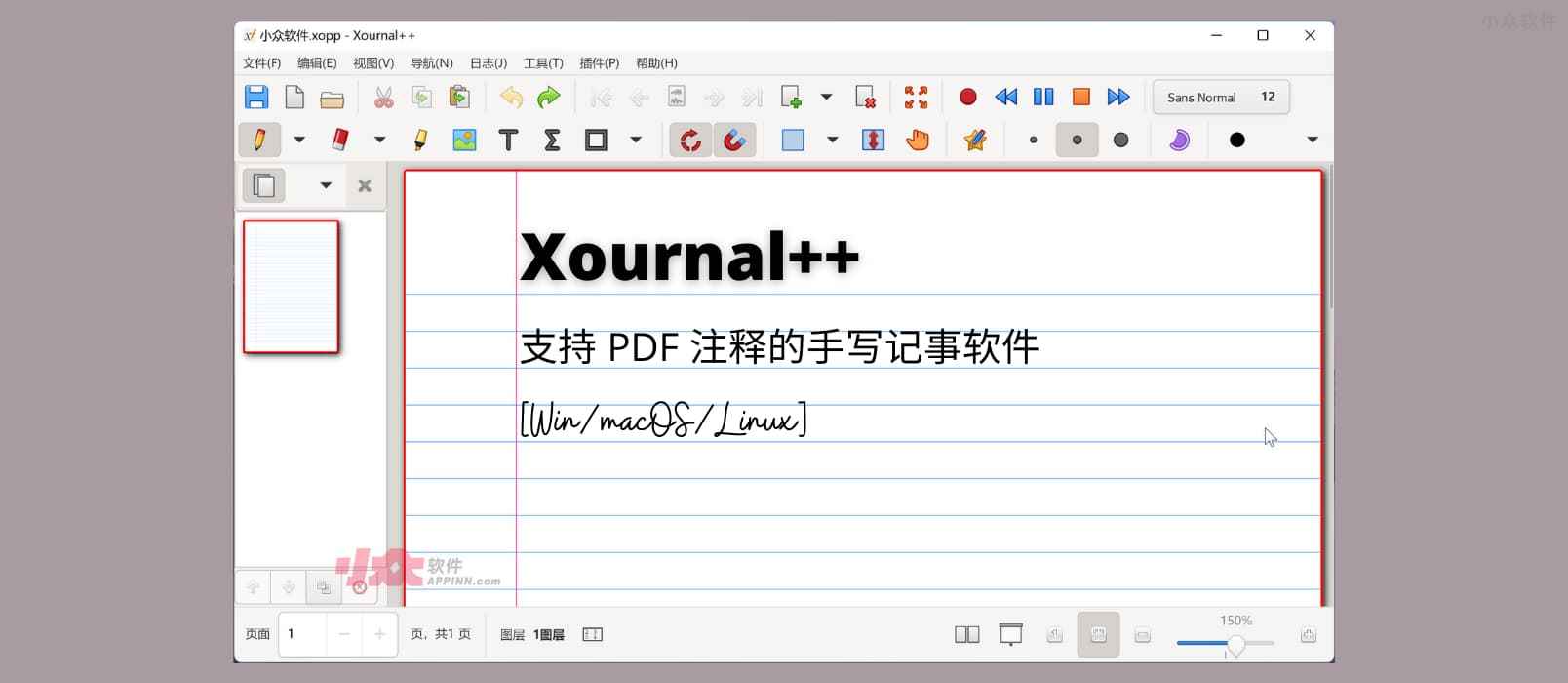Toggle paired pages view
The image size is (1568, 683).
(x=966, y=635)
